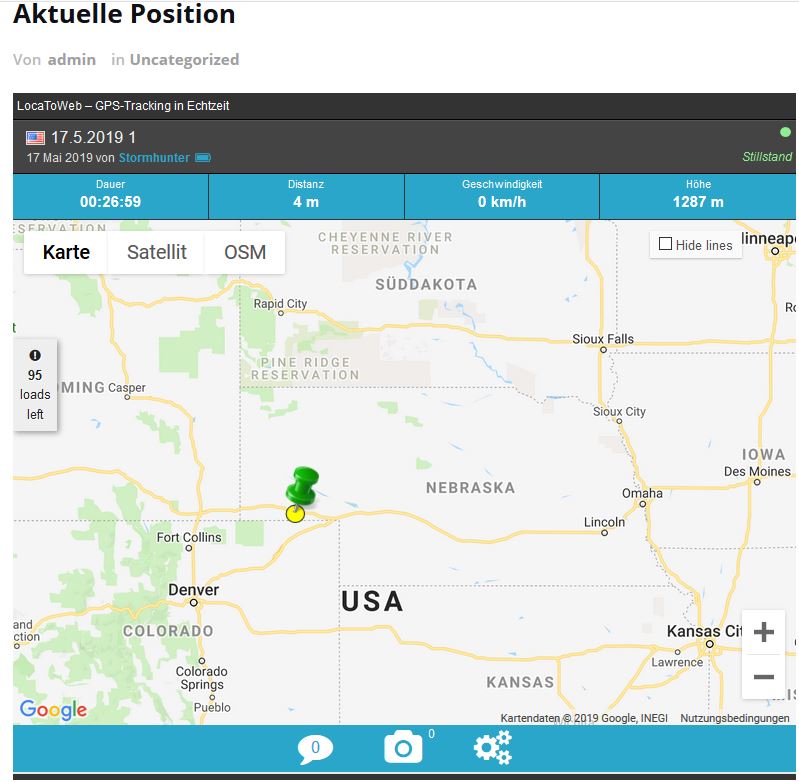The height and width of the screenshot is (782, 799).
Task: Click the green pushpin marker on the map
Action: pos(302,487)
